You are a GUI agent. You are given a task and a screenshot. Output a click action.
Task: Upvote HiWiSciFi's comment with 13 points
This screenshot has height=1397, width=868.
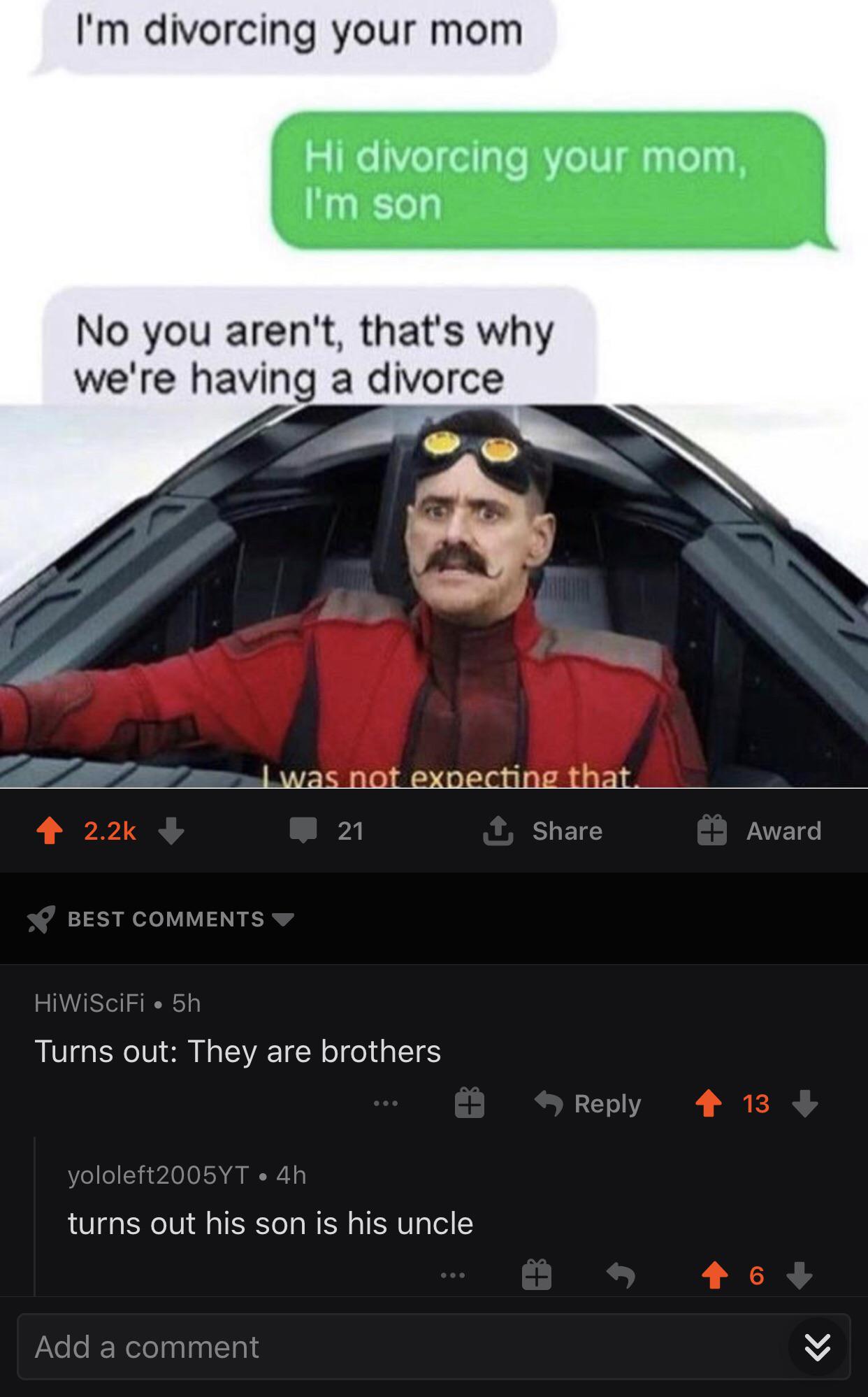[709, 1103]
